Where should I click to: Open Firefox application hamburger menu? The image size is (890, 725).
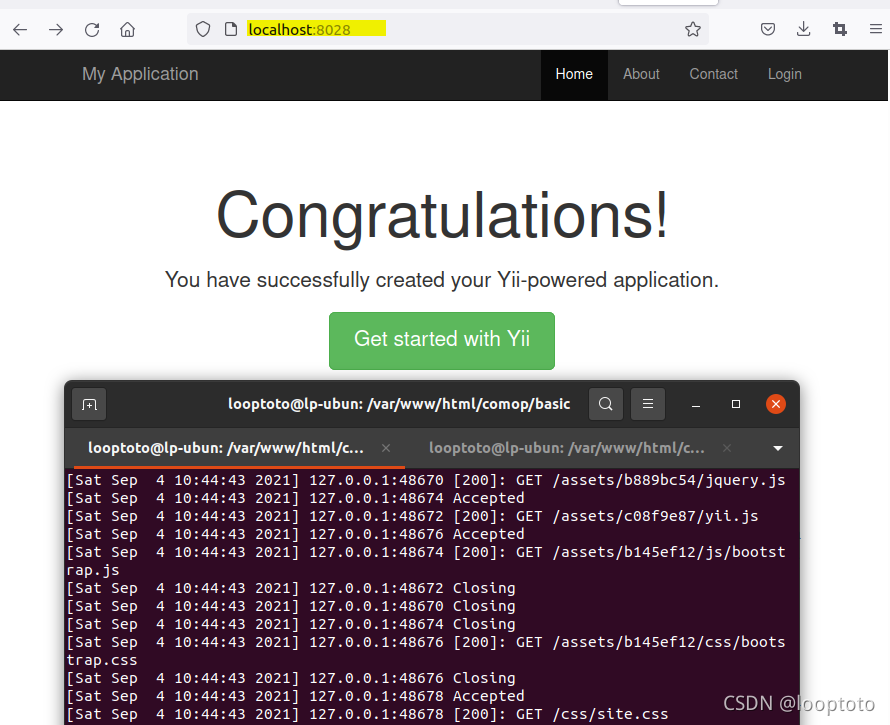[876, 29]
